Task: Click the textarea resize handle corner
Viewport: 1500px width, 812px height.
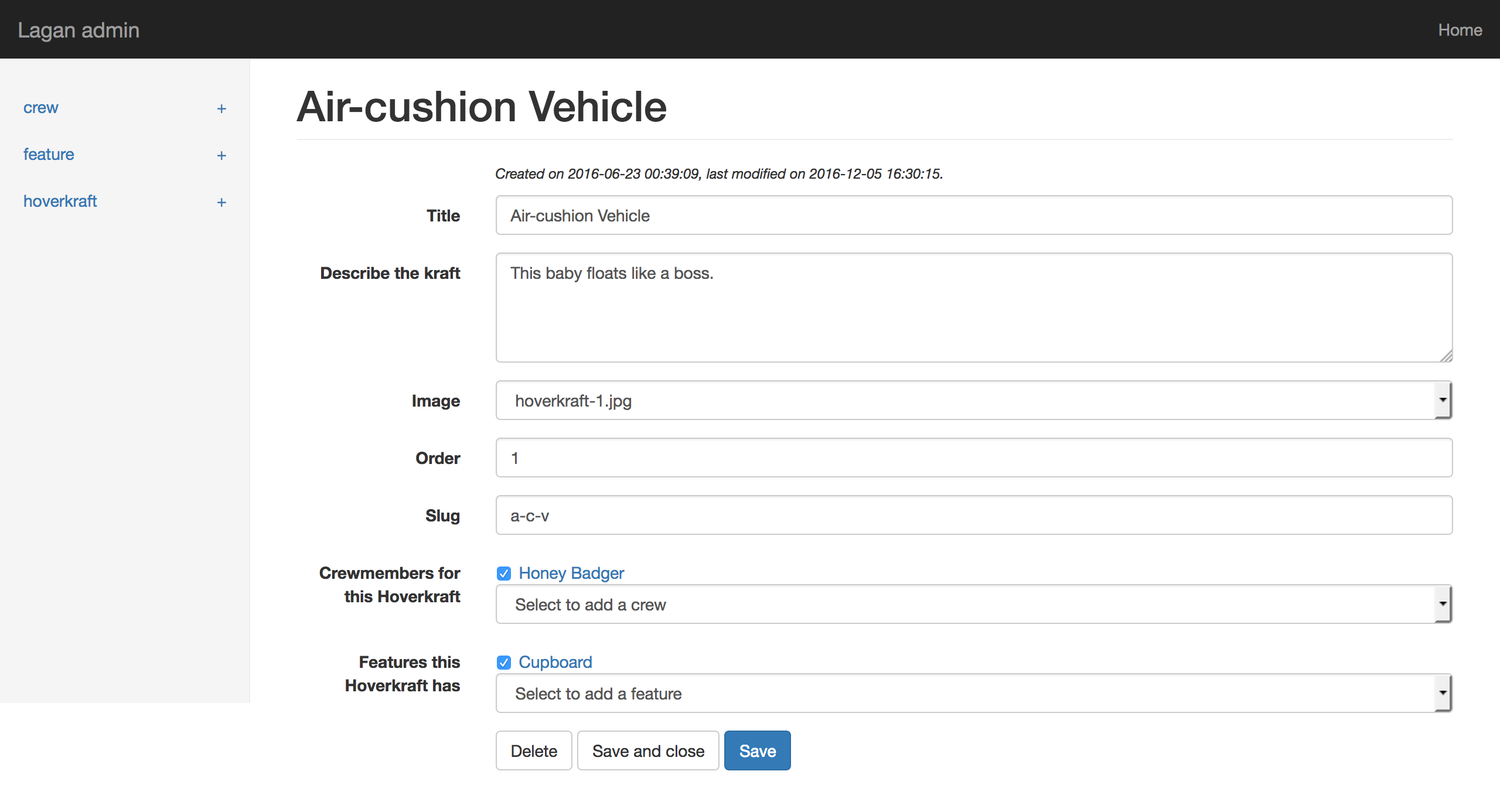Action: 1446,356
